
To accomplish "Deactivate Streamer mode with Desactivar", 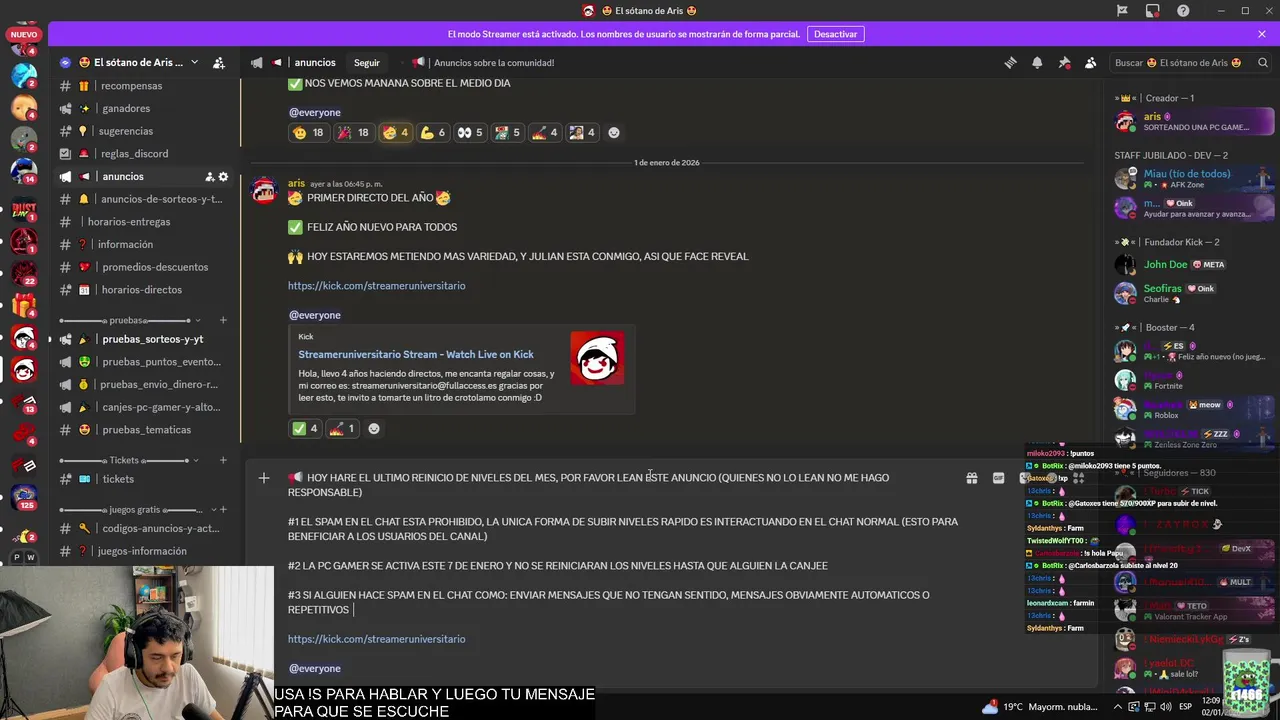I will point(835,34).
